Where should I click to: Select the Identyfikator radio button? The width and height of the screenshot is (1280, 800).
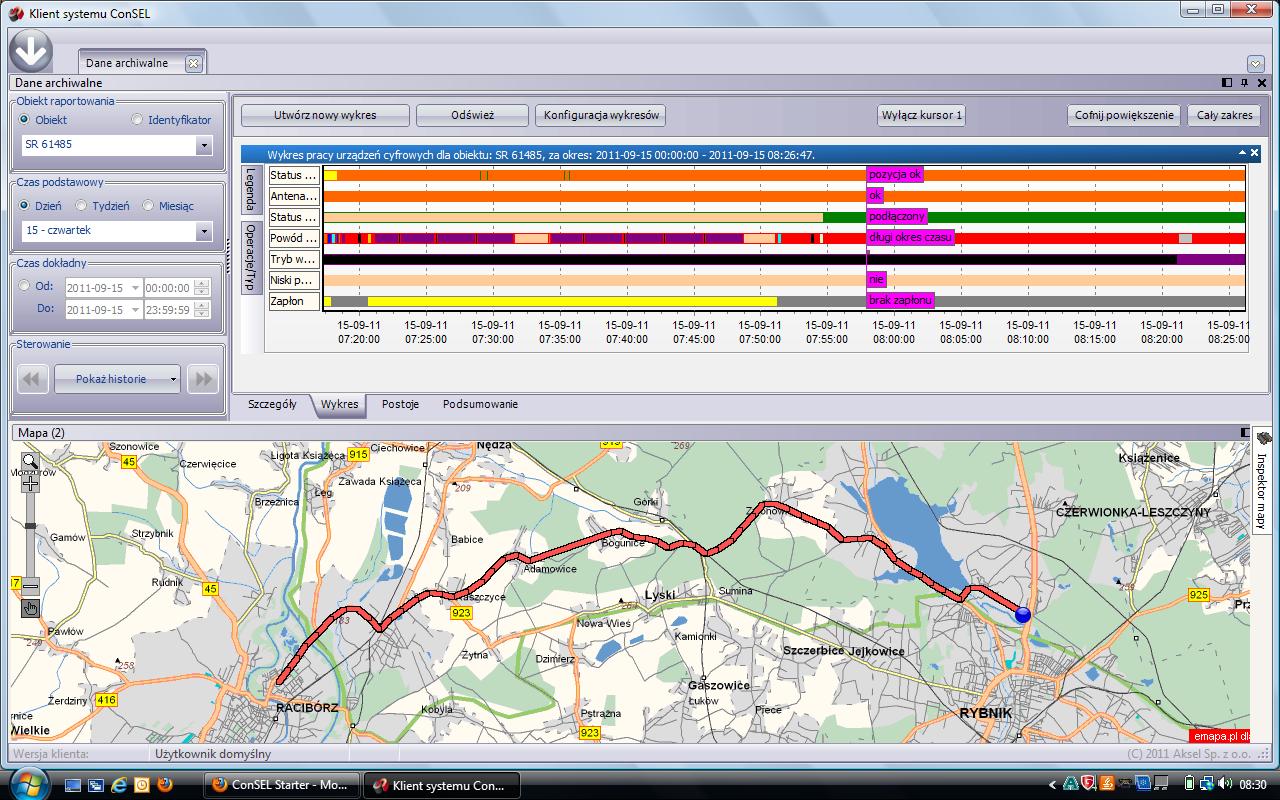138,120
